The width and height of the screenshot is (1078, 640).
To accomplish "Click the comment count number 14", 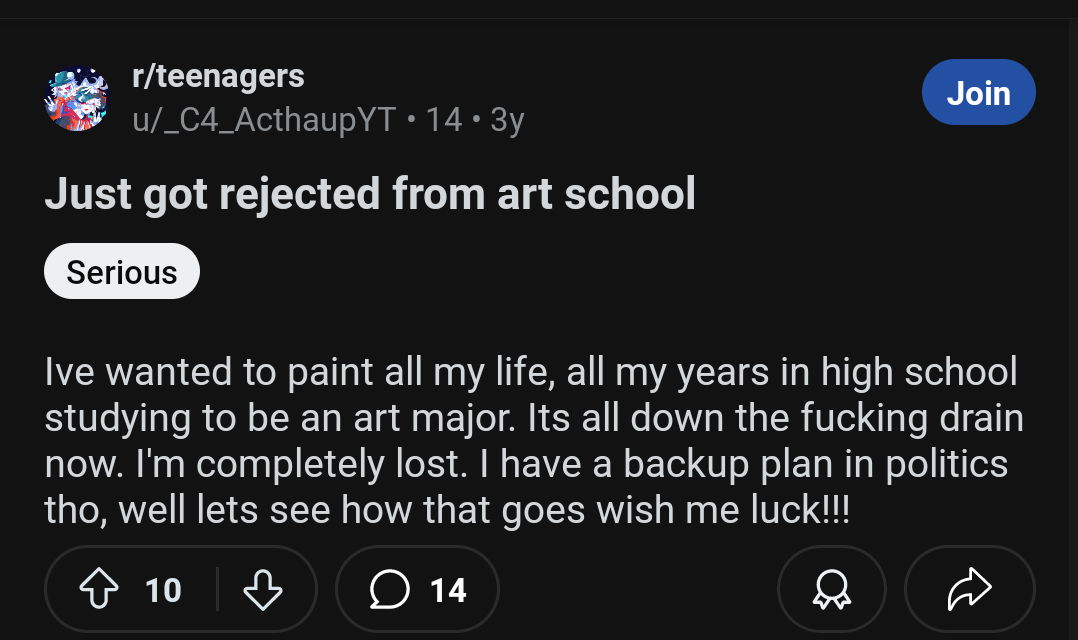I will pyautogui.click(x=448, y=590).
